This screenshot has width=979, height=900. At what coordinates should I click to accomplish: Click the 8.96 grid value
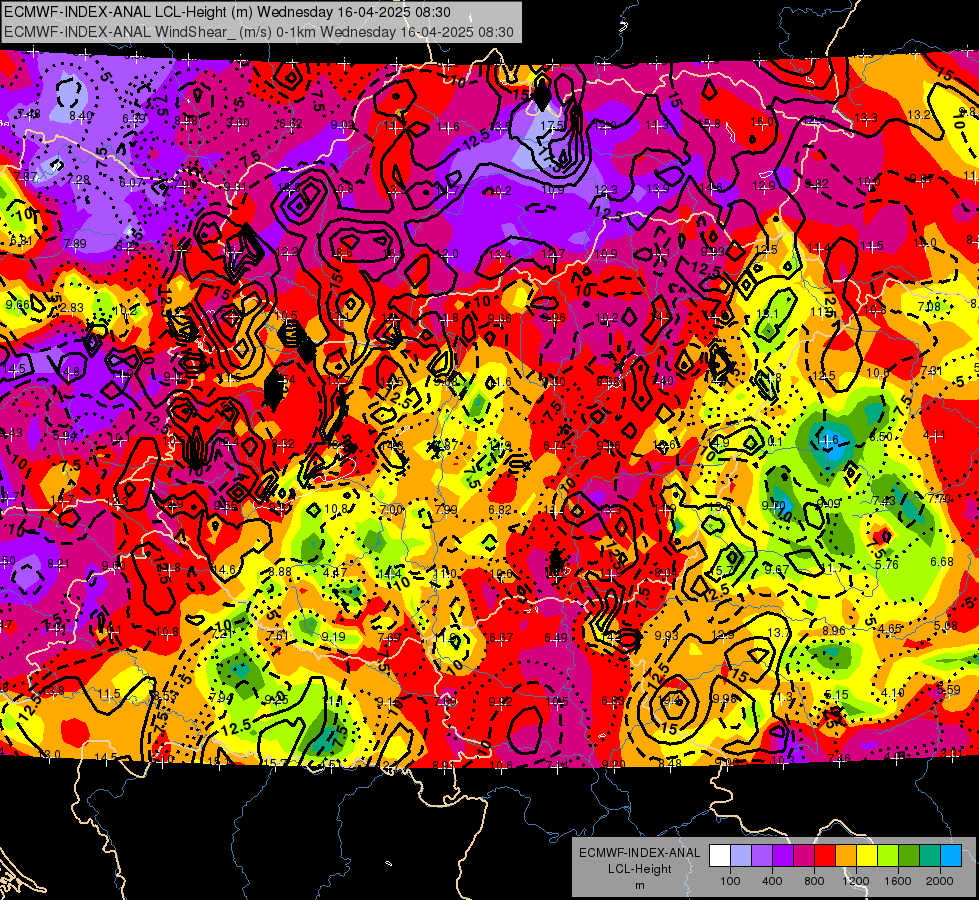pos(834,631)
